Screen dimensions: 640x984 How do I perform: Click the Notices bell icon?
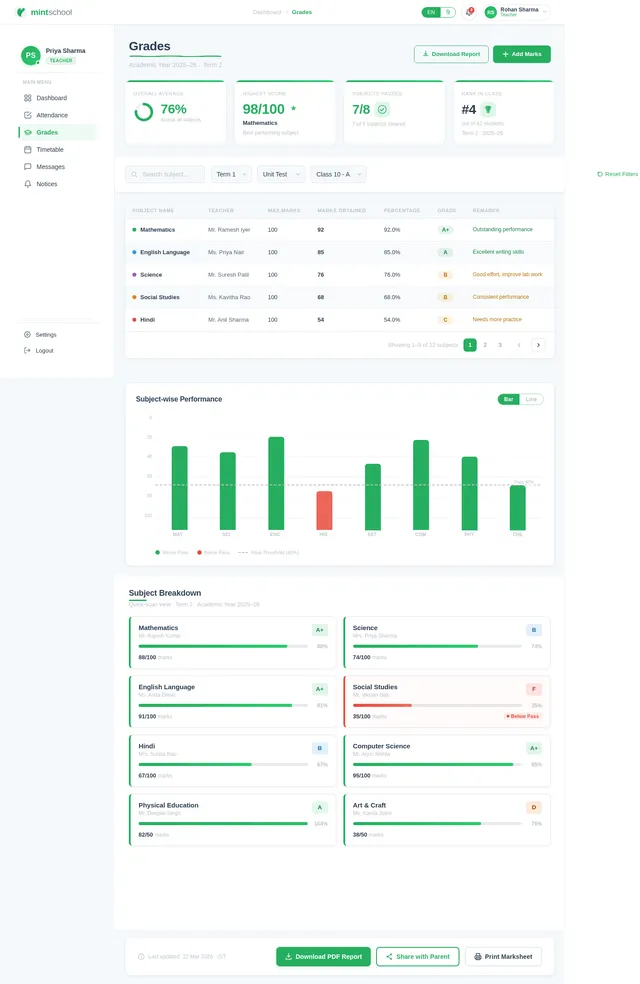point(28,184)
